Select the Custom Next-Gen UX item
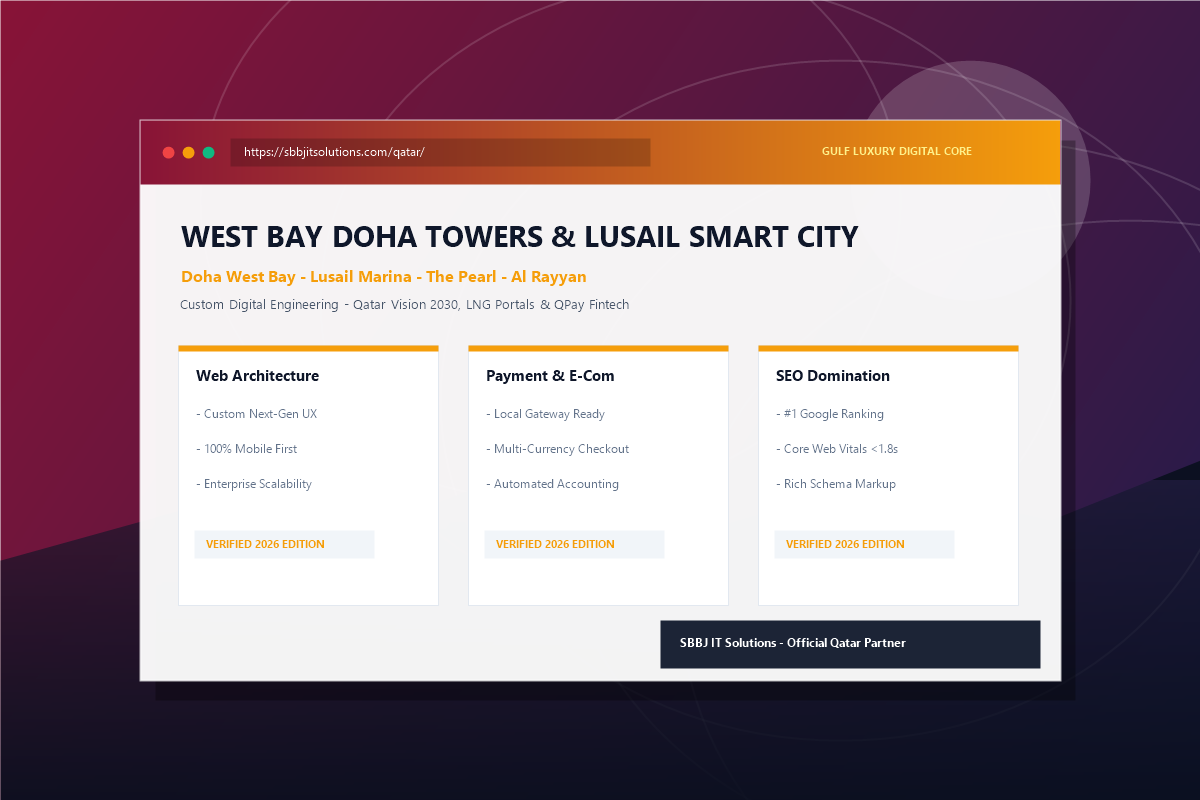 tap(257, 414)
